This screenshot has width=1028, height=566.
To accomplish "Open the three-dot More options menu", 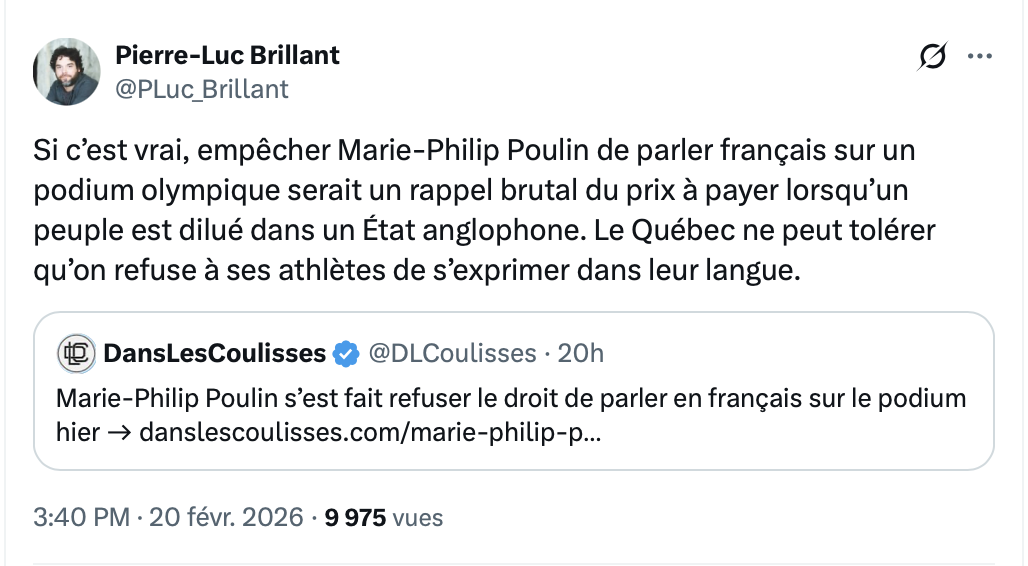I will tap(979, 57).
